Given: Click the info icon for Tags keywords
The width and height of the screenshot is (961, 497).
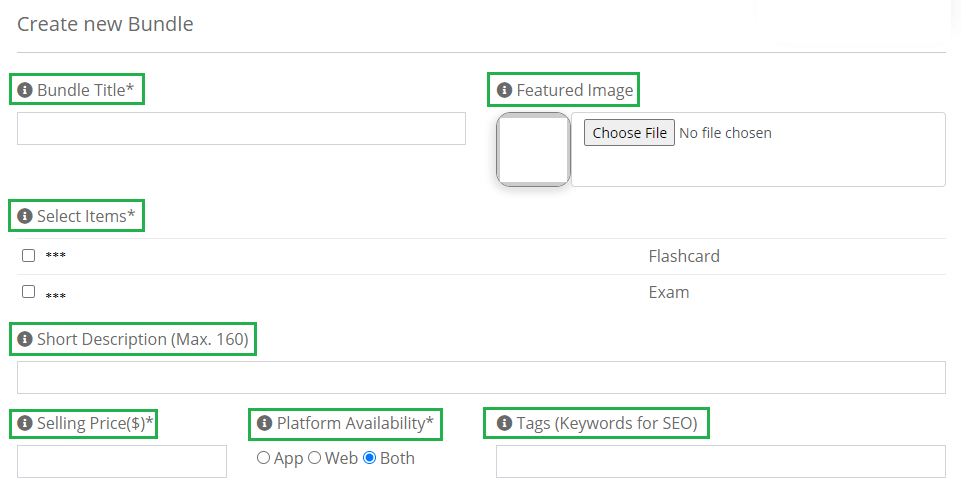Looking at the screenshot, I should 504,423.
